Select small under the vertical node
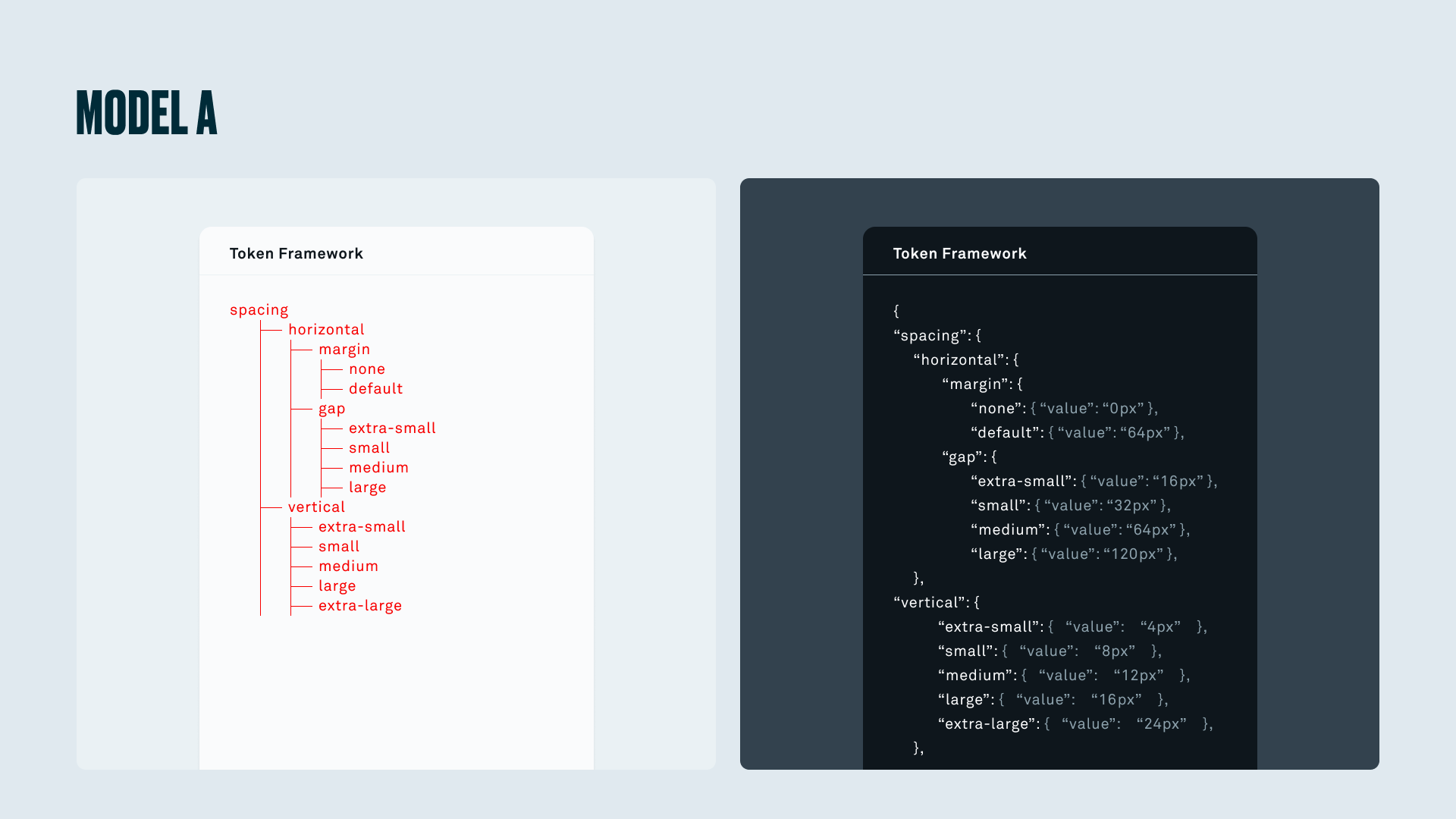Screen dimensions: 1456x819 [x=339, y=547]
